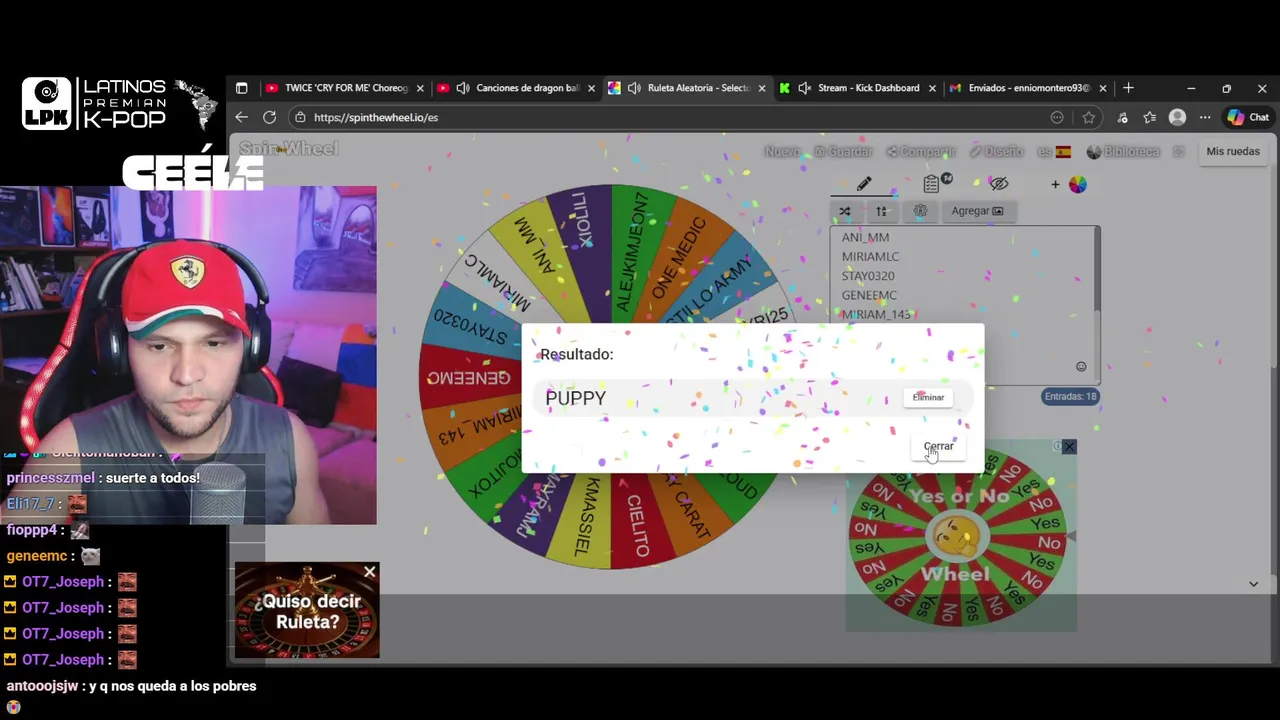Shuffle the wheel entries
Image resolution: width=1280 pixels, height=720 pixels.
845,211
